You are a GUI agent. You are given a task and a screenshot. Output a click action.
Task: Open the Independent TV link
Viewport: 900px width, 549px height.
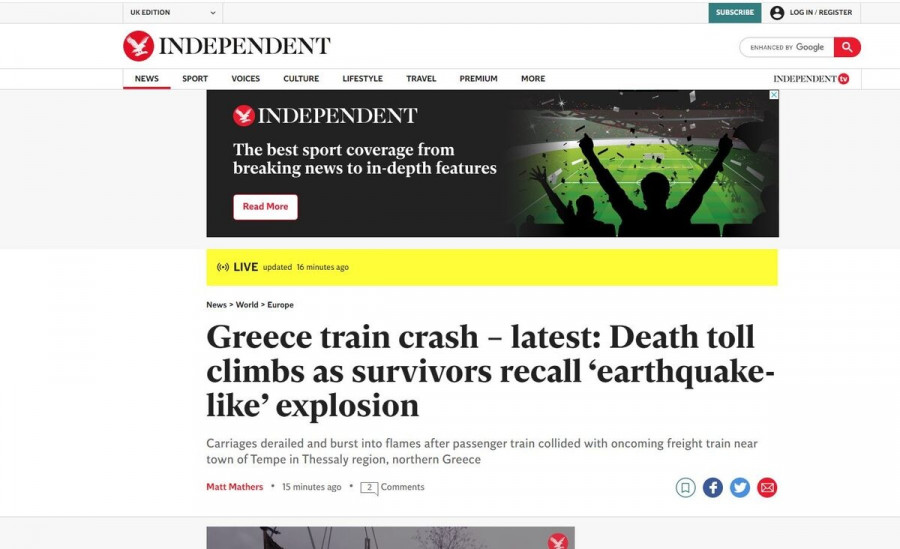(x=811, y=79)
